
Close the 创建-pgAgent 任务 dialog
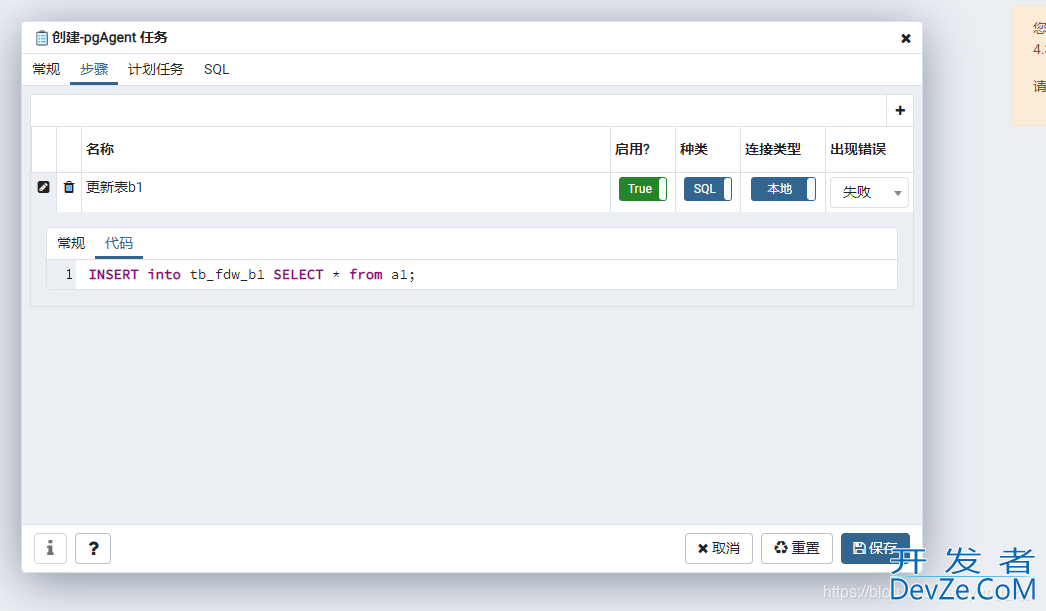[905, 39]
